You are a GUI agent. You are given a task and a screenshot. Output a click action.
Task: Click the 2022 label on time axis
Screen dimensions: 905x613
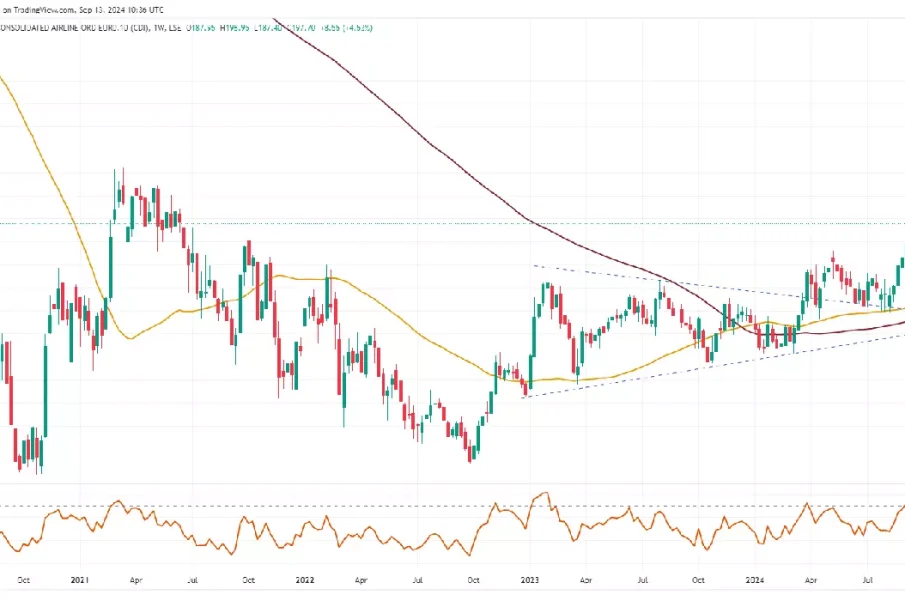306,579
